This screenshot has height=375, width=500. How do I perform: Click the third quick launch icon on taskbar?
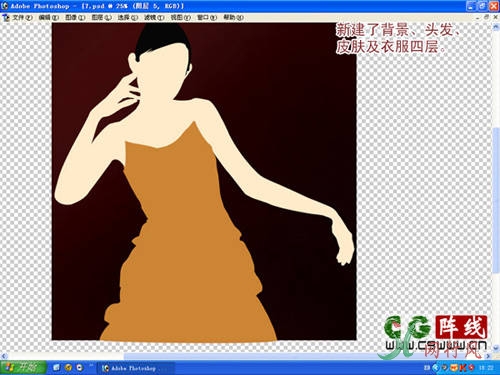tap(80, 368)
